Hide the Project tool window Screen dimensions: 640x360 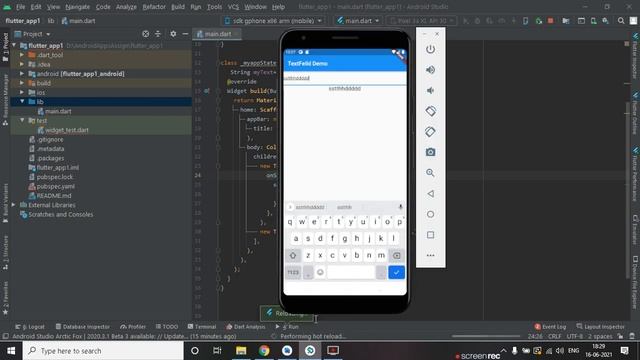(185, 34)
